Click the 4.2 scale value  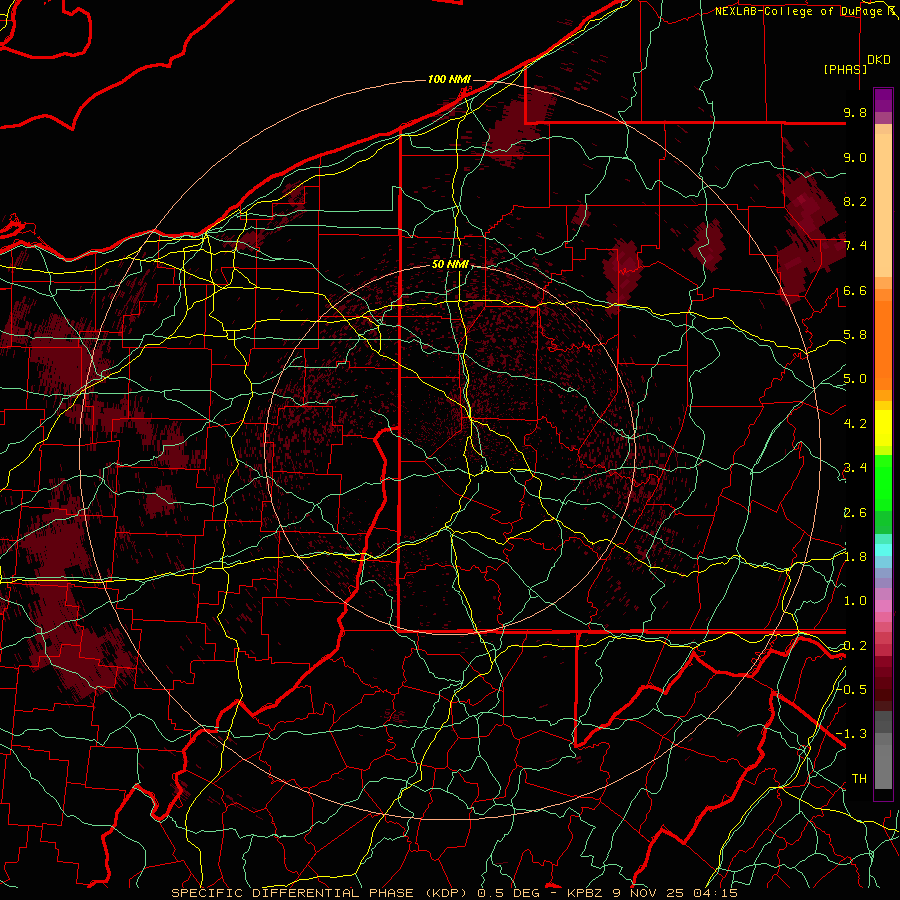[x=855, y=424]
